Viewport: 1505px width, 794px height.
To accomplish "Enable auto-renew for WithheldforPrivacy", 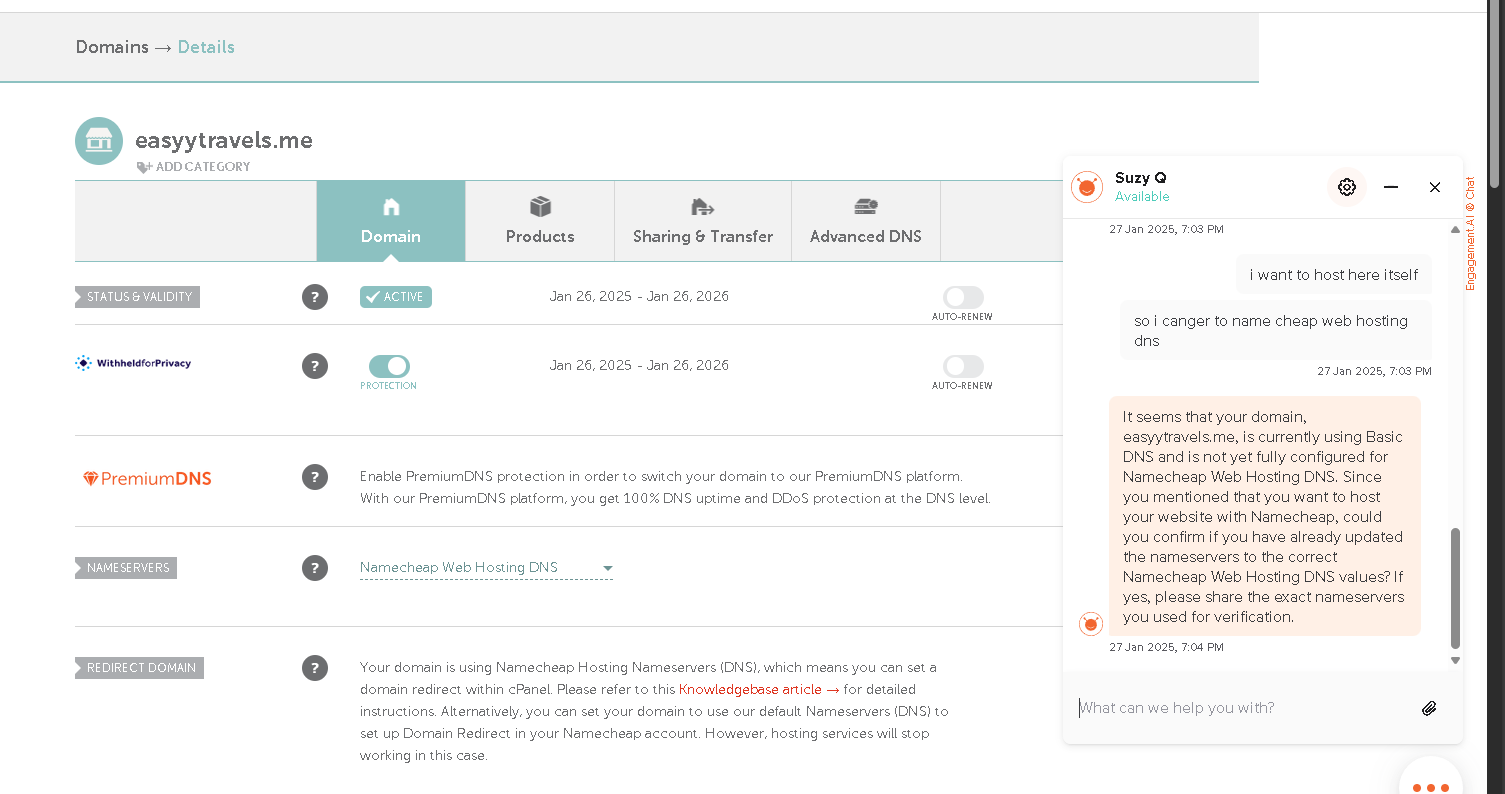I will click(x=962, y=366).
